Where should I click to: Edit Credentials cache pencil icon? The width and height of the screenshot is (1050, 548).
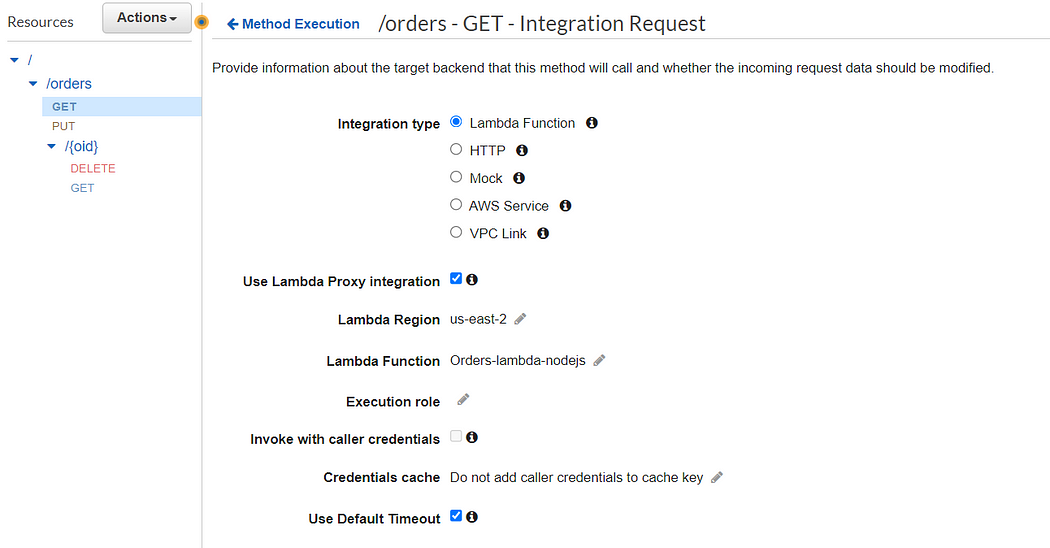717,478
